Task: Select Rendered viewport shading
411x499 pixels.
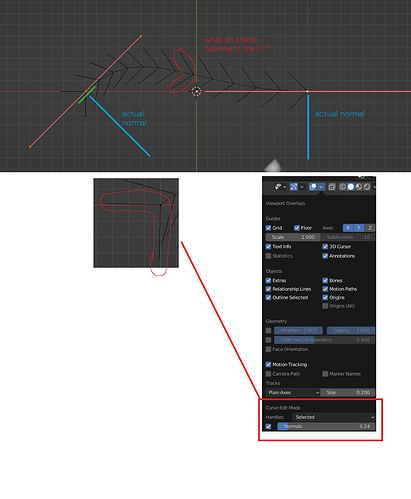Action: point(367,187)
